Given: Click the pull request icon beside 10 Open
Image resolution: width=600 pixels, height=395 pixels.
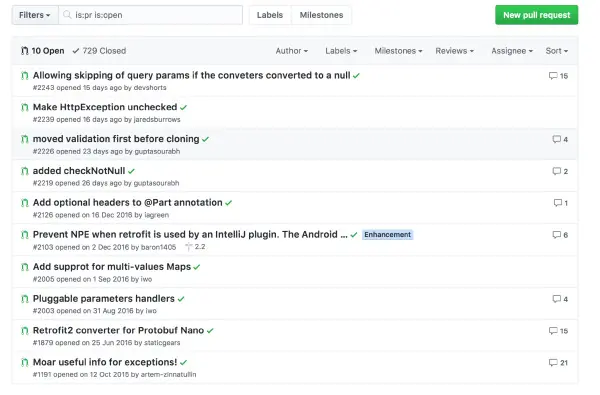Looking at the screenshot, I should click(24, 51).
